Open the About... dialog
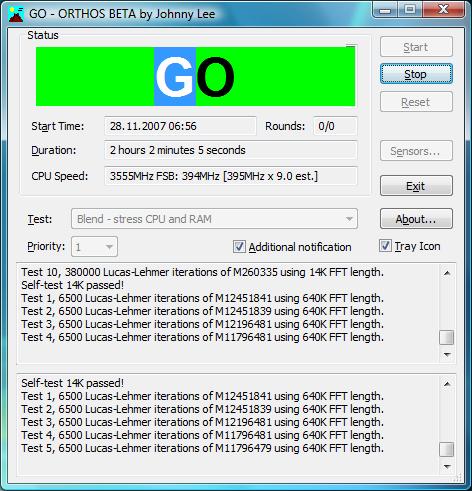 pyautogui.click(x=416, y=219)
